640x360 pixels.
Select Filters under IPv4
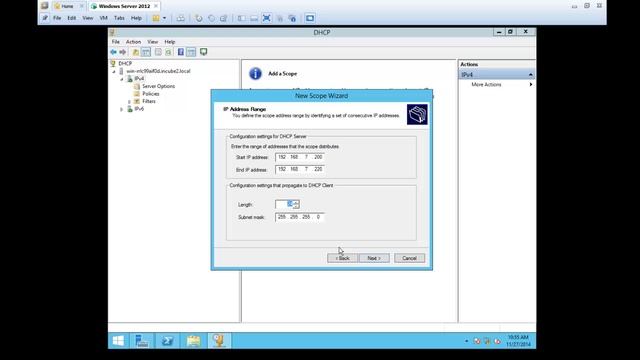pos(149,101)
